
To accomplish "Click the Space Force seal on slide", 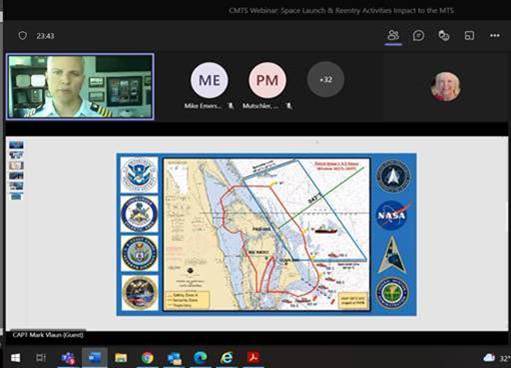I will (x=393, y=176).
